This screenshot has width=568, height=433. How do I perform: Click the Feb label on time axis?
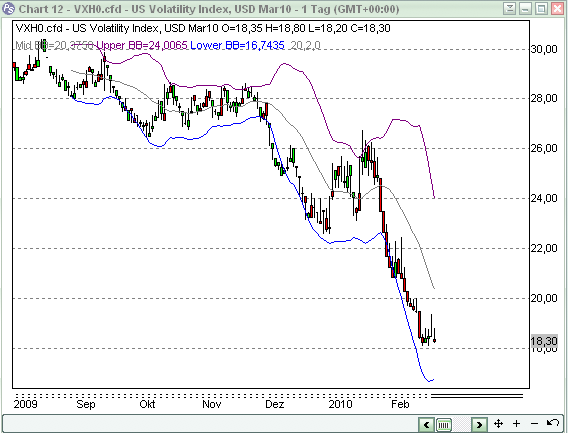click(x=400, y=404)
